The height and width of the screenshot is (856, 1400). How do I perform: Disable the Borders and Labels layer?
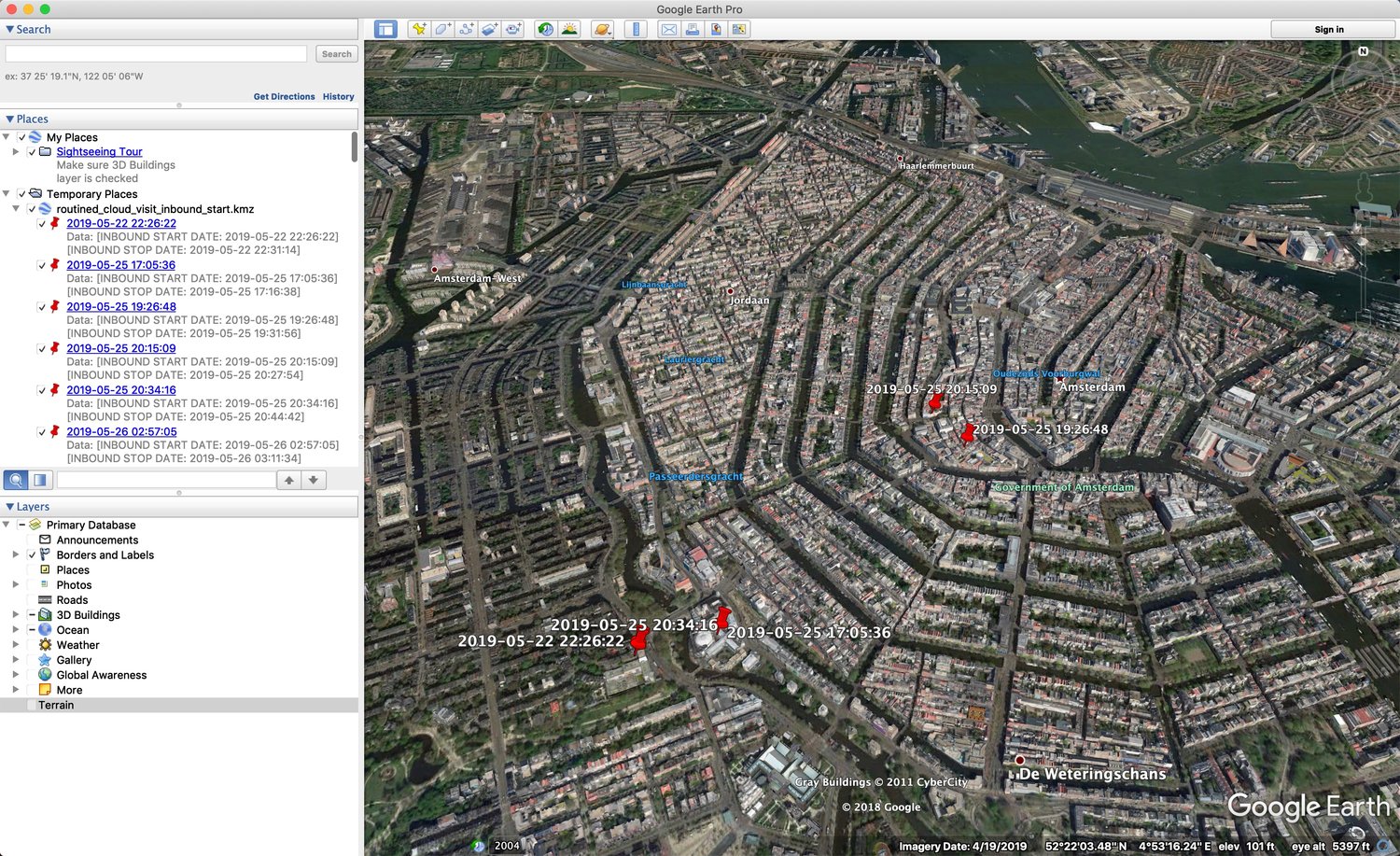[32, 555]
